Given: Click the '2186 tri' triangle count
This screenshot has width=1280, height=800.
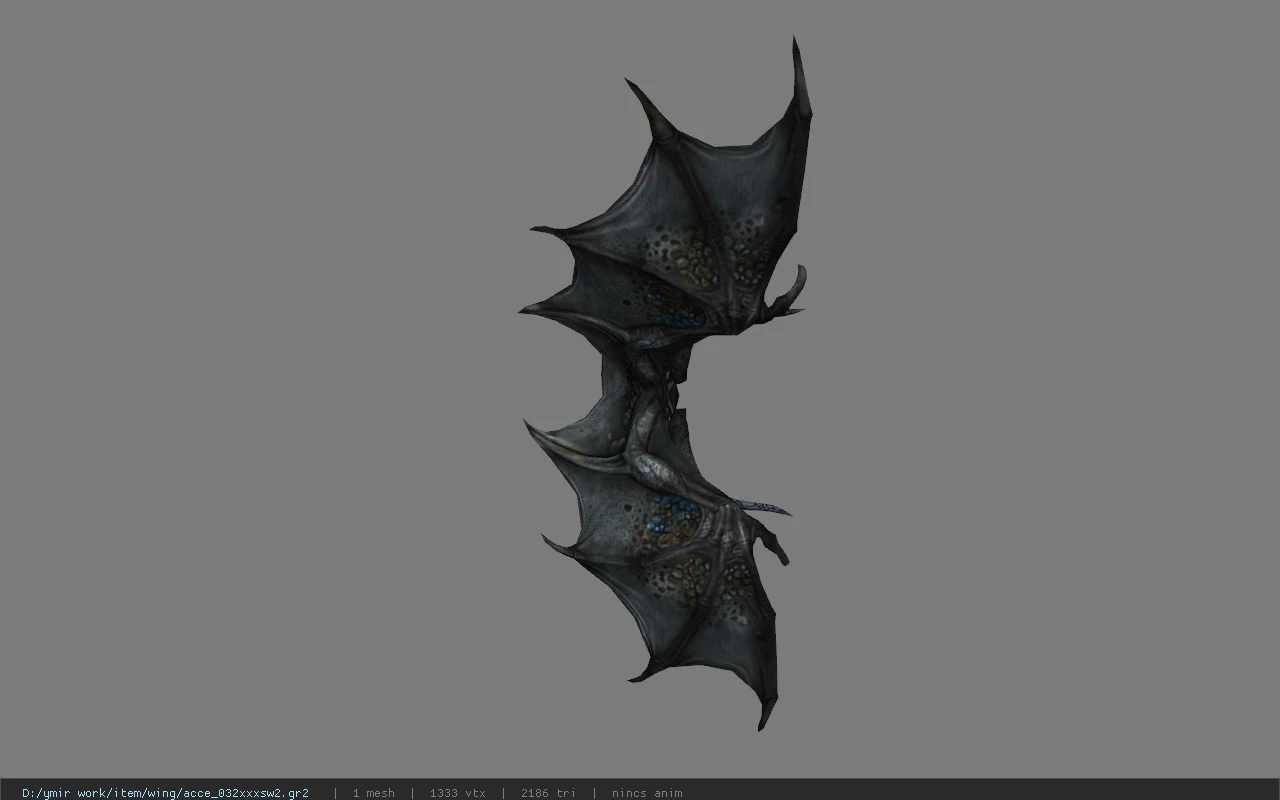Looking at the screenshot, I should [548, 793].
